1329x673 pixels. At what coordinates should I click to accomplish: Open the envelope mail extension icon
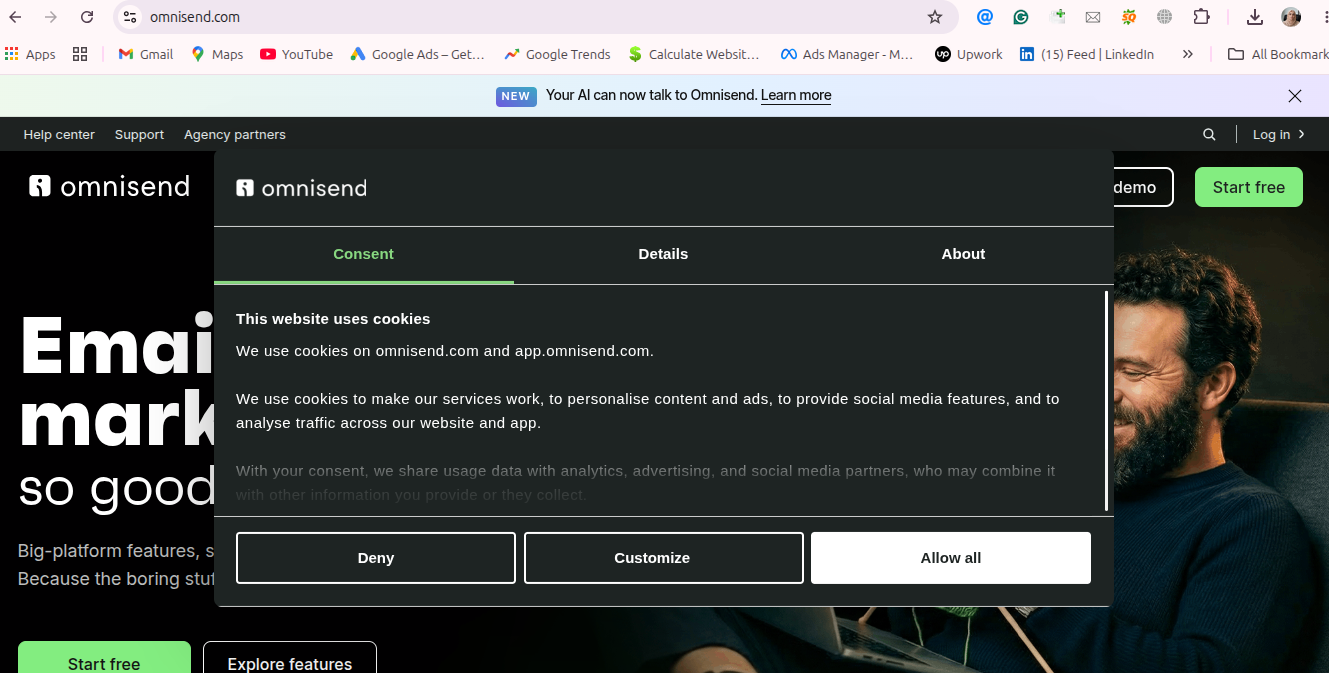tap(1093, 17)
